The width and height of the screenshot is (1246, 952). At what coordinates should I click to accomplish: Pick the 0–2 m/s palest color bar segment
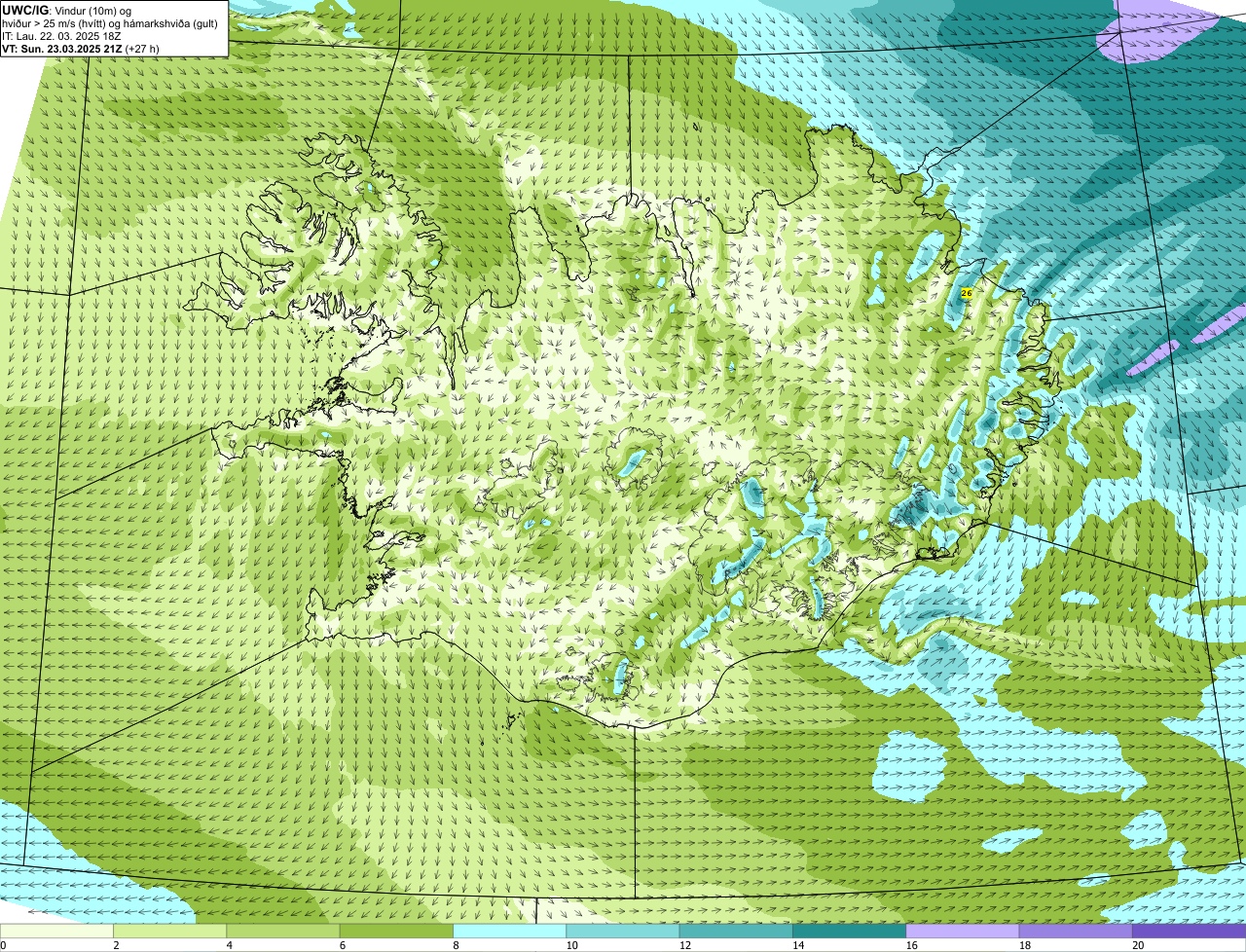(56, 932)
